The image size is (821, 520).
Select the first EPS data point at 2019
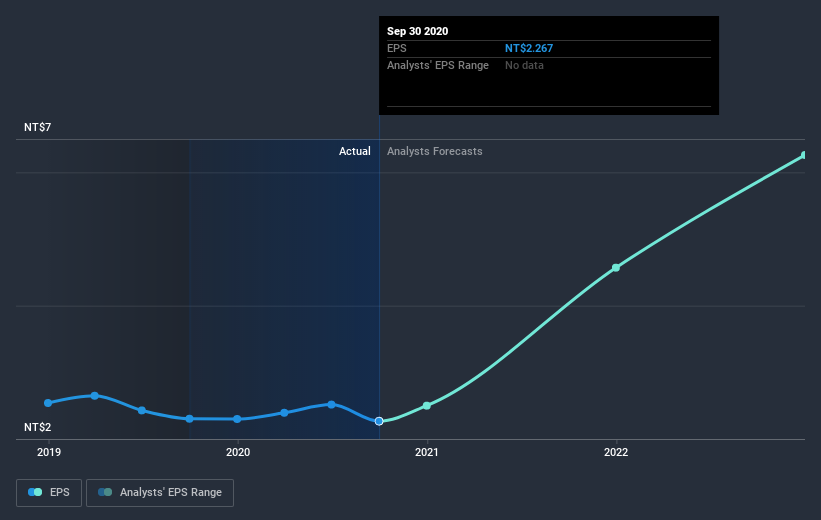48,403
